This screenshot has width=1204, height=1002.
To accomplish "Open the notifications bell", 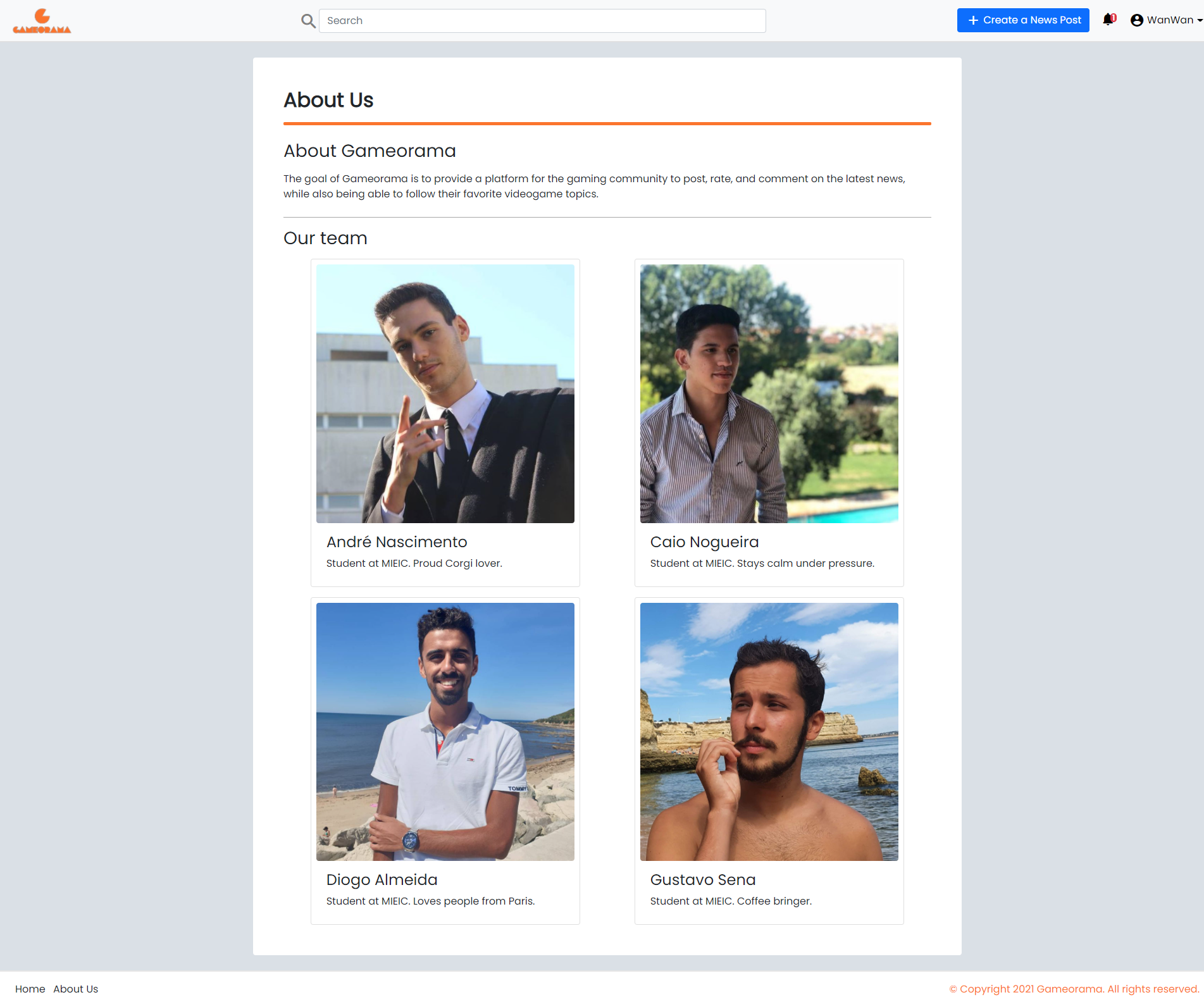I will (1108, 20).
